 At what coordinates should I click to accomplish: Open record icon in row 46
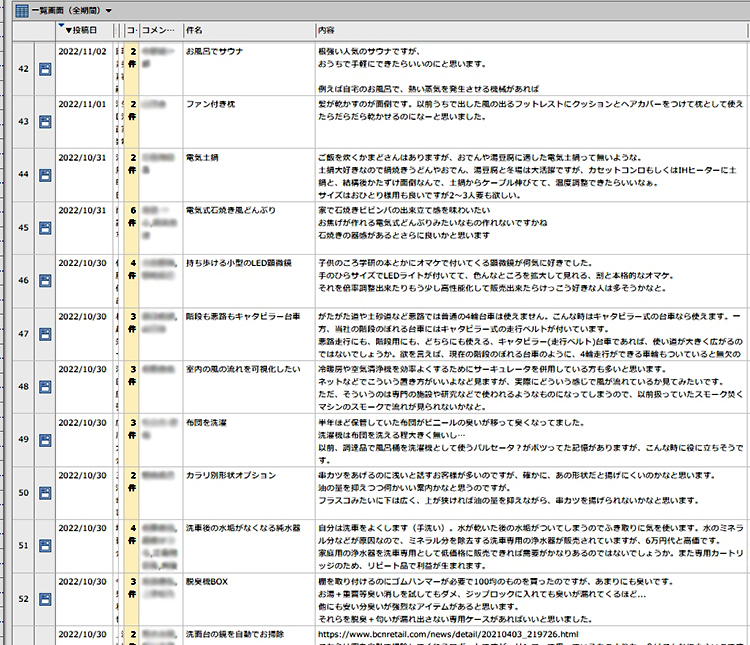pos(45,281)
